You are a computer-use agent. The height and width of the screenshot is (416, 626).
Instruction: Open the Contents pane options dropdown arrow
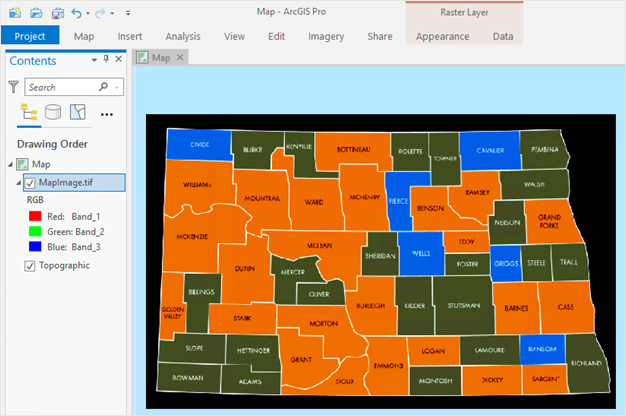tap(93, 61)
